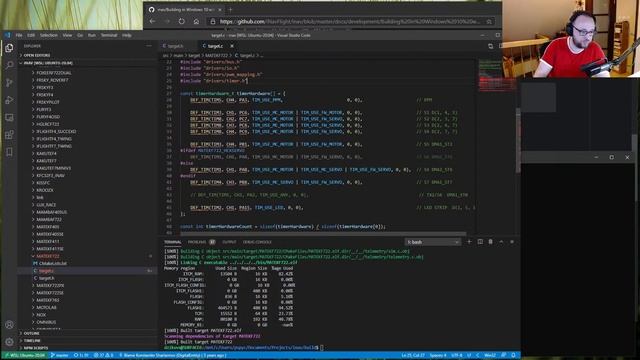Click the browser address bar URL
The image size is (640, 360).
350,21
